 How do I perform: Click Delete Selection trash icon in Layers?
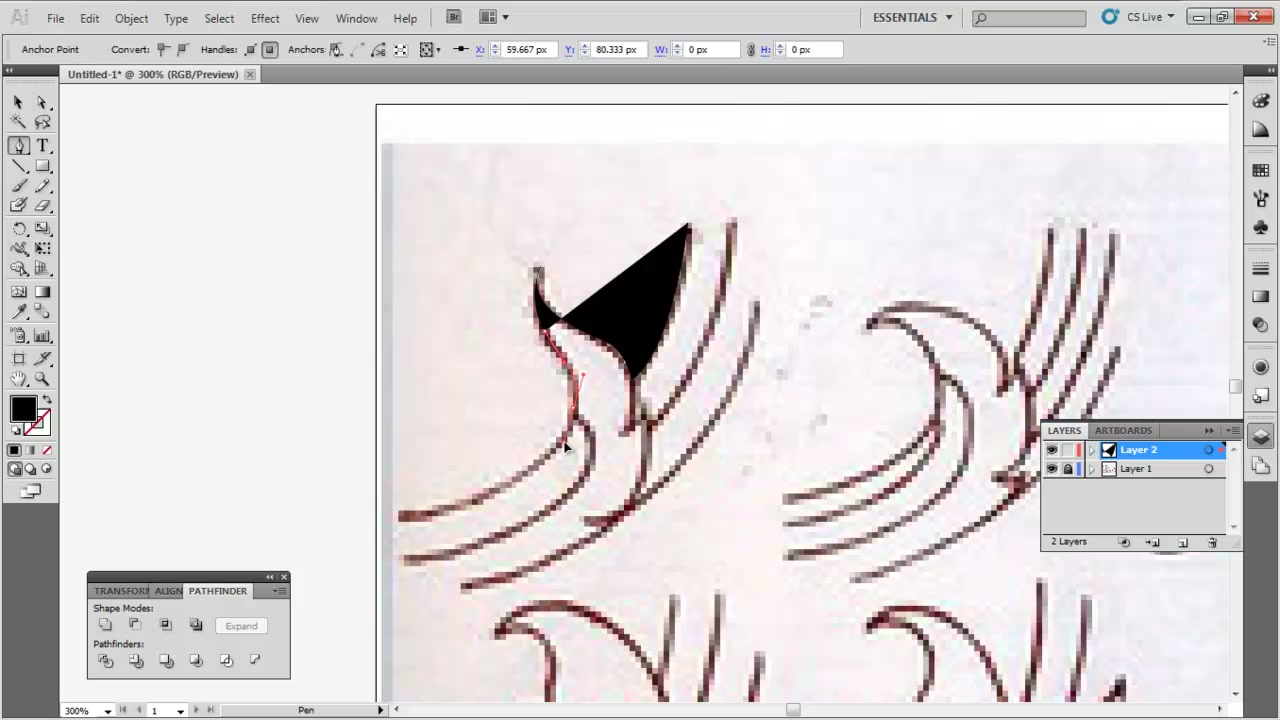tap(1212, 542)
